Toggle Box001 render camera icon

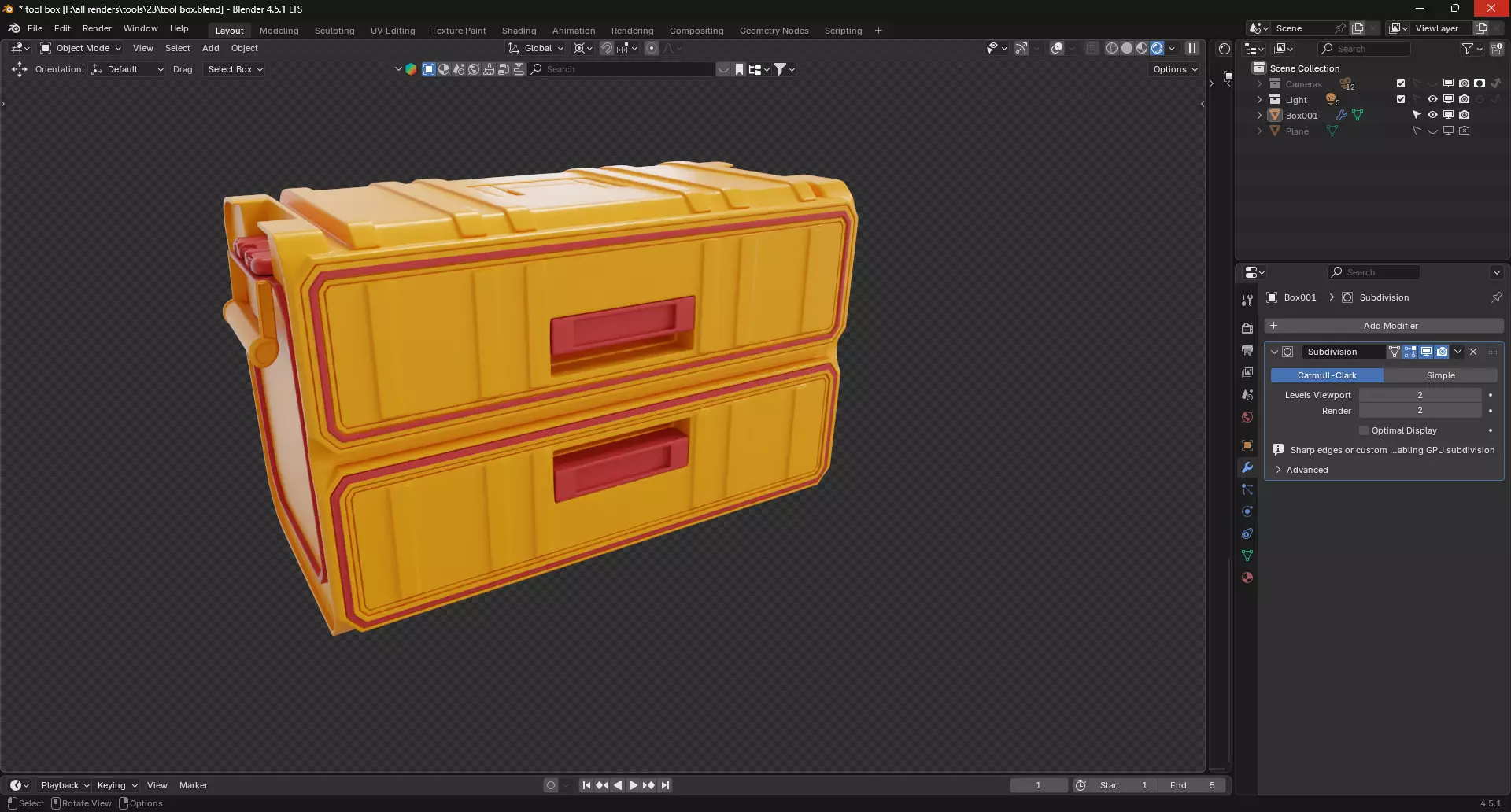click(x=1464, y=115)
